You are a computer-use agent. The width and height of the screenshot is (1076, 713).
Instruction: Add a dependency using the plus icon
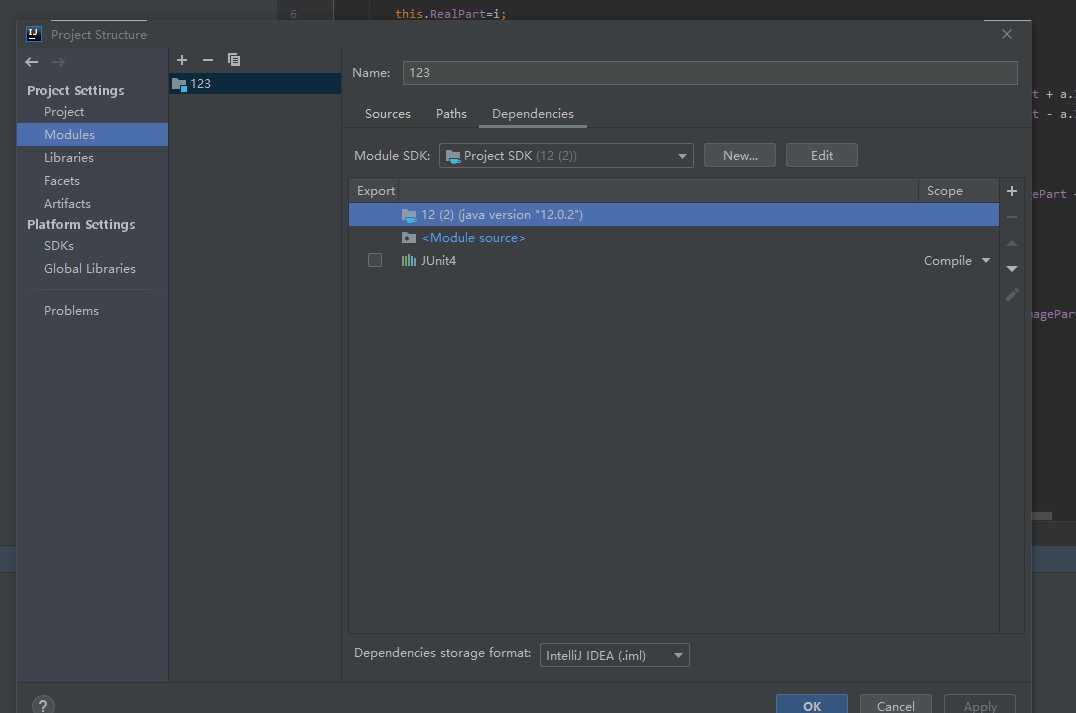coord(1011,191)
